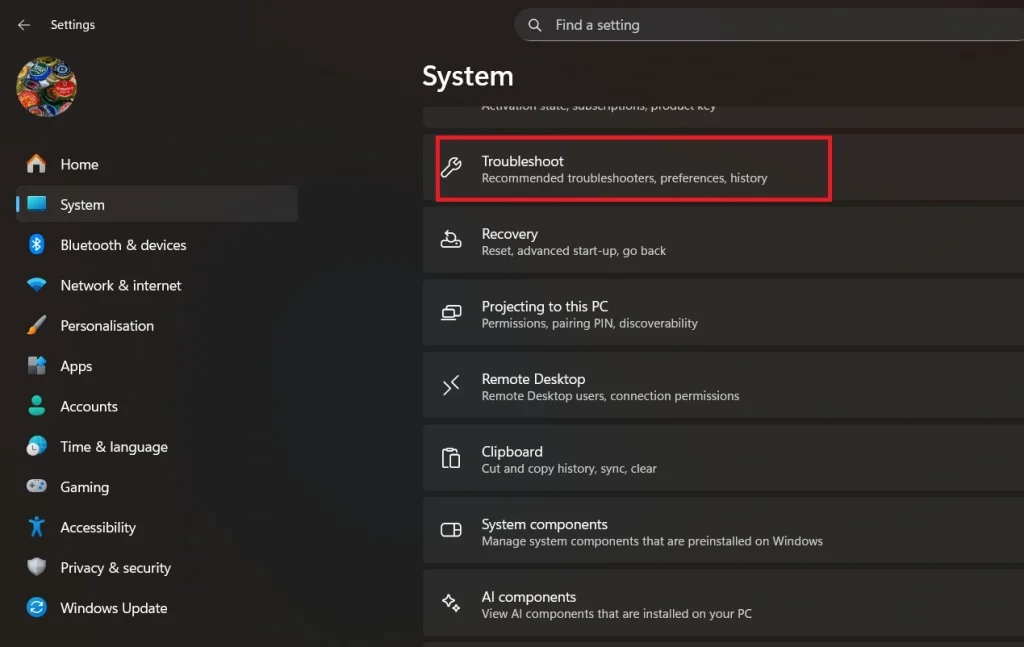Open Time & language settings

pyautogui.click(x=113, y=447)
